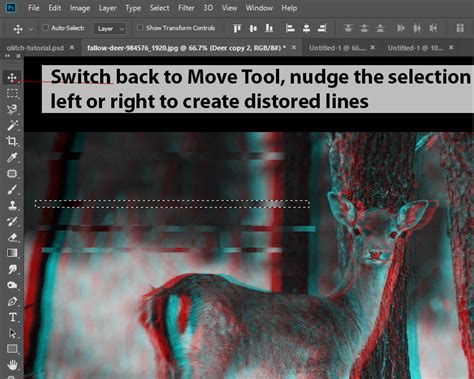Screen dimensions: 474x379
Task: Click Distribute left edges icon
Action: 401,28
